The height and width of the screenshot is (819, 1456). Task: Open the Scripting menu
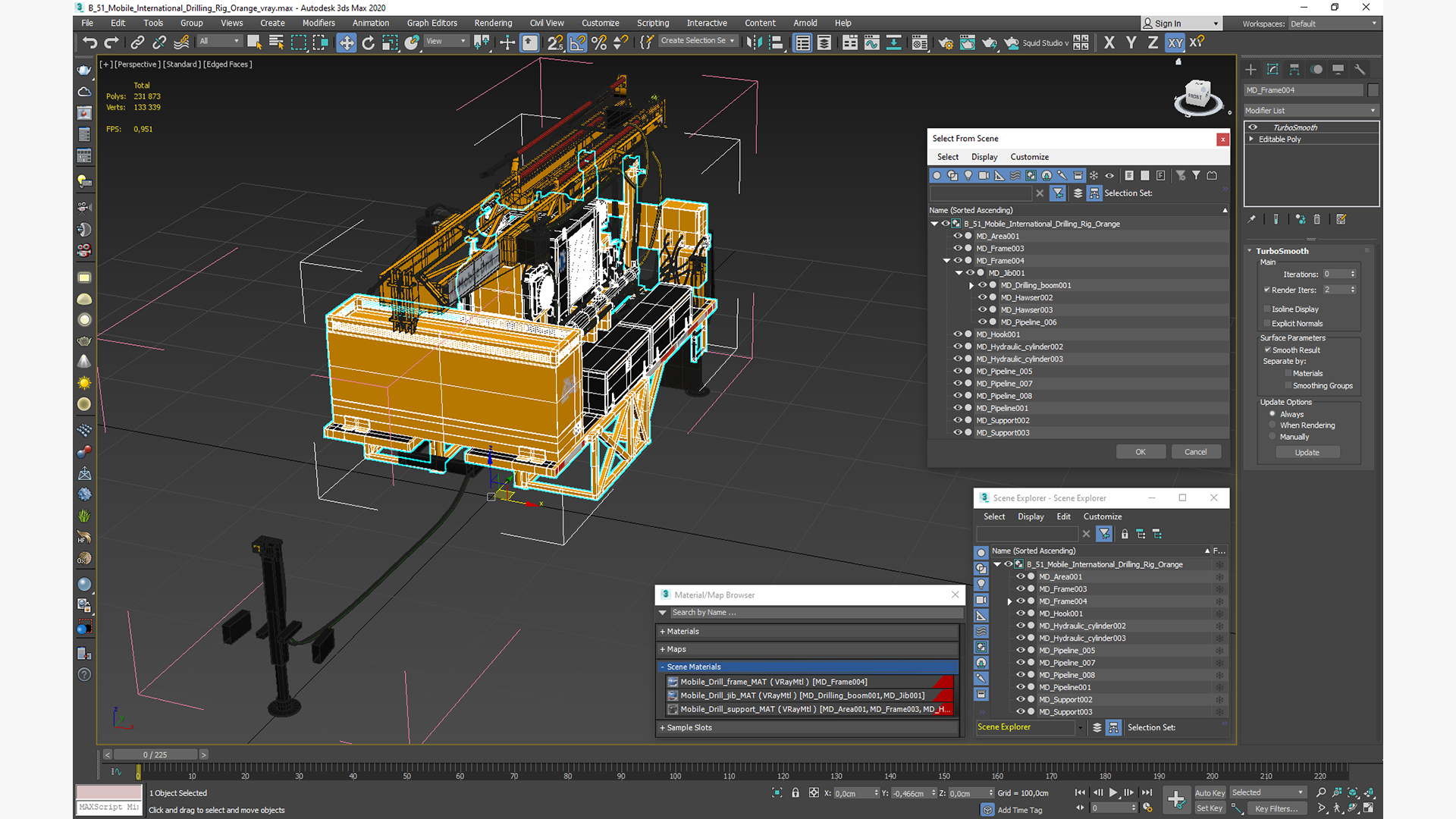pyautogui.click(x=652, y=23)
